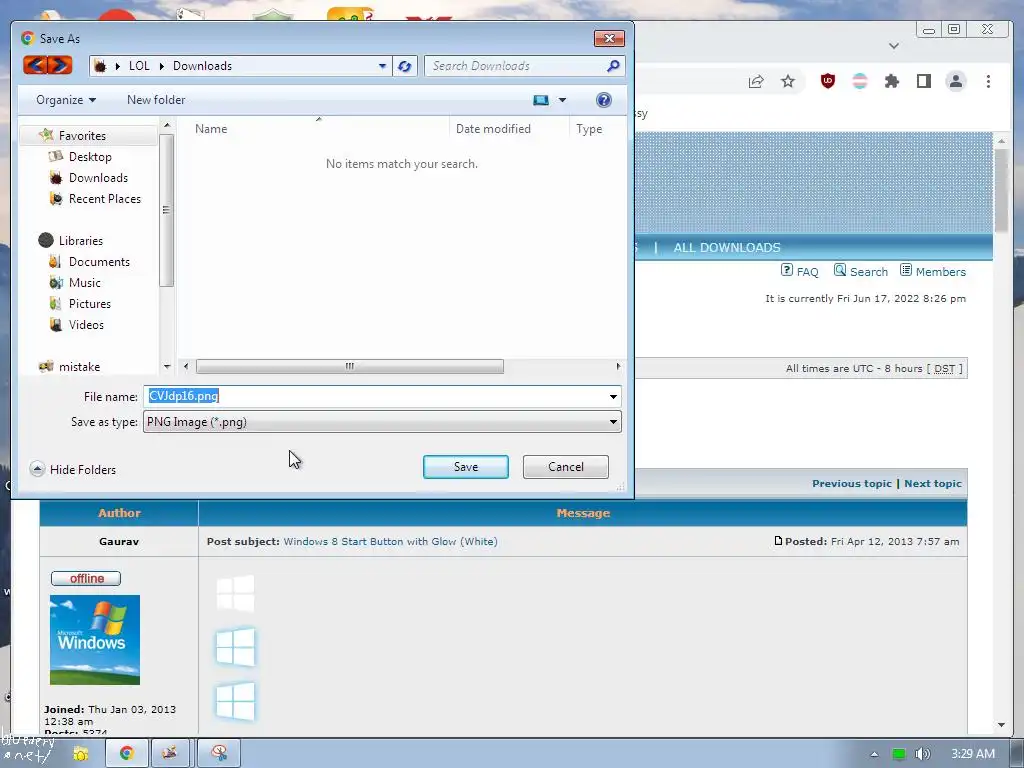Bookmark this page with the star icon
Screen dimensions: 1024x768
(788, 81)
